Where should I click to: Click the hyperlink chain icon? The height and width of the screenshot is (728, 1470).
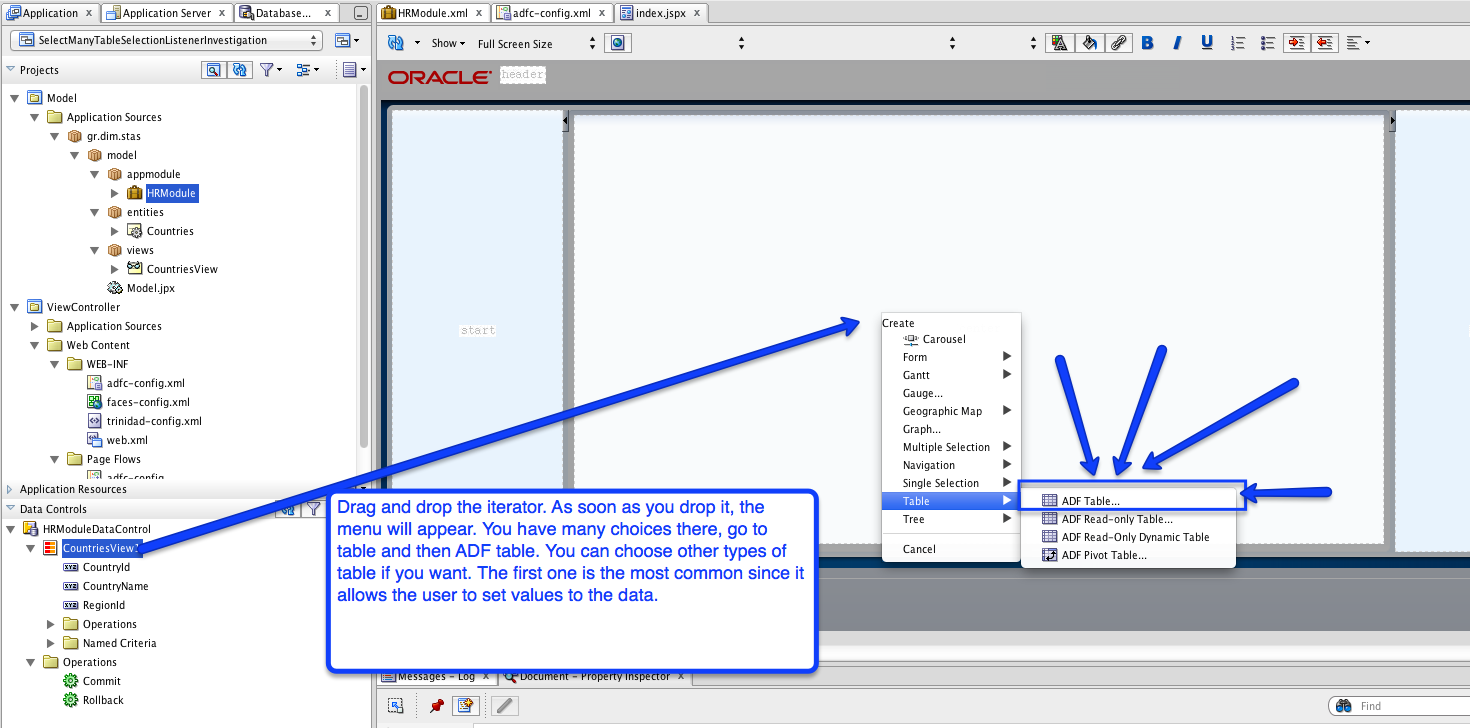point(1118,43)
